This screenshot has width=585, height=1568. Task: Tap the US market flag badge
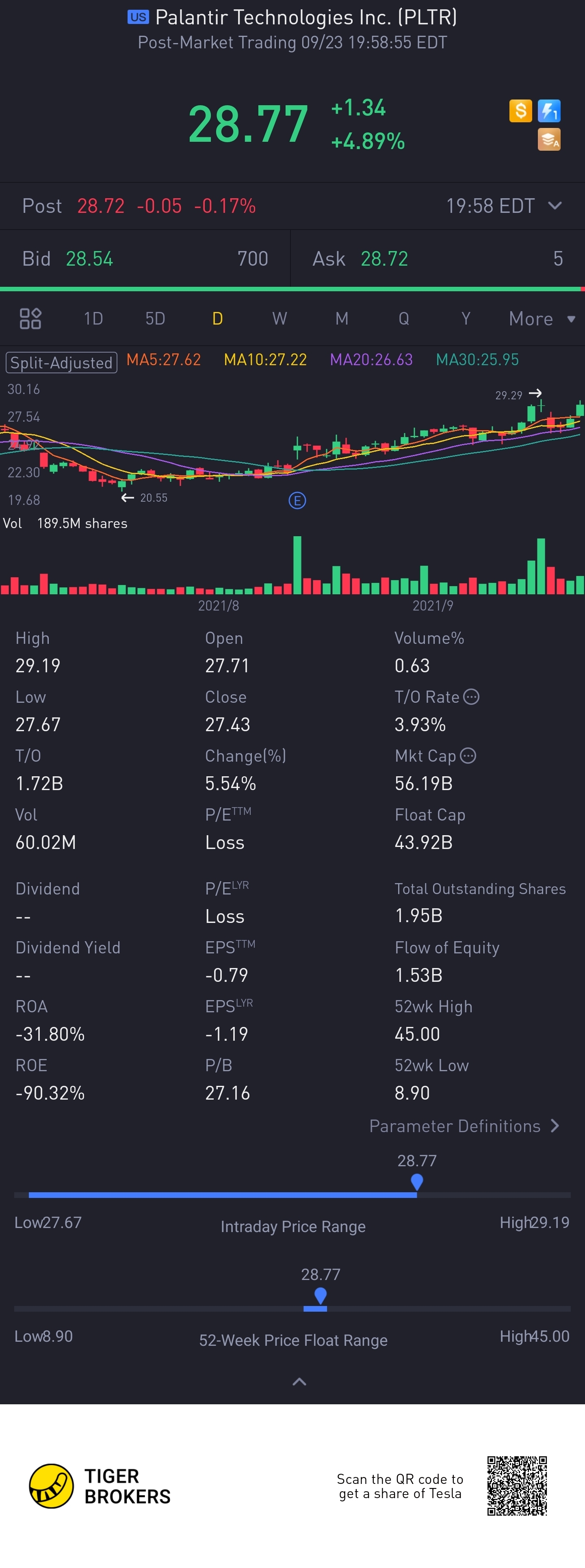[x=138, y=17]
